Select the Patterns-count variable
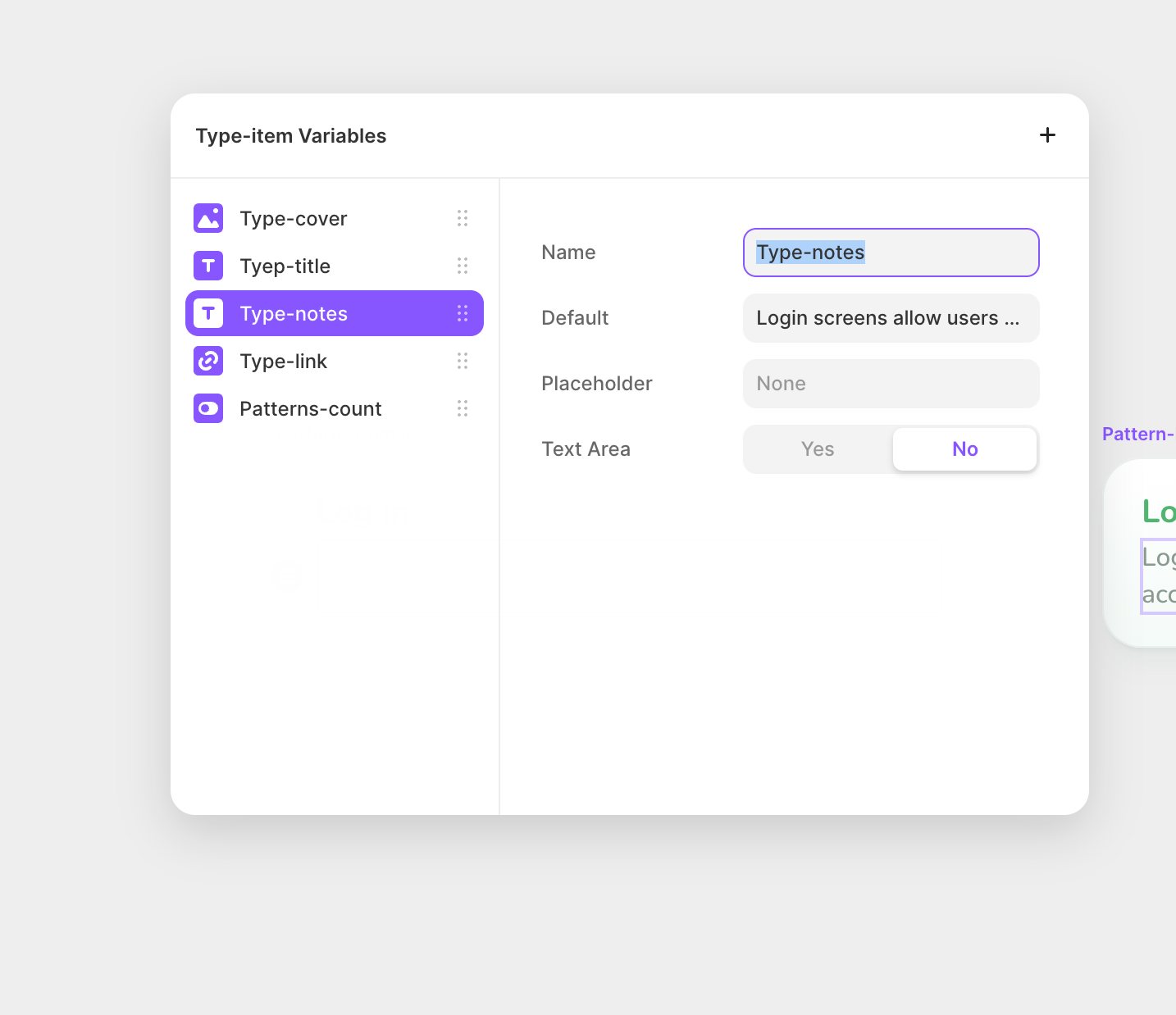 (x=335, y=408)
